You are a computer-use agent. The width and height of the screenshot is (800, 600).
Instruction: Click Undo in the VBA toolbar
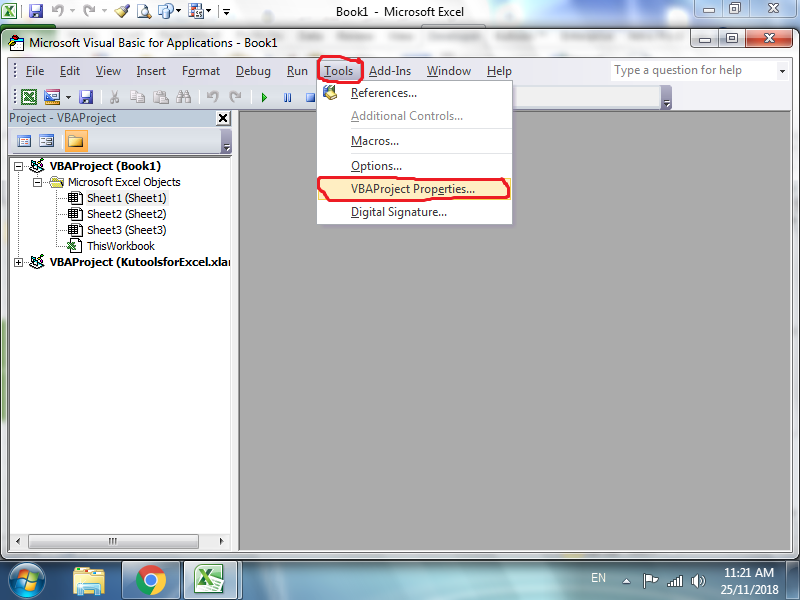tap(212, 97)
